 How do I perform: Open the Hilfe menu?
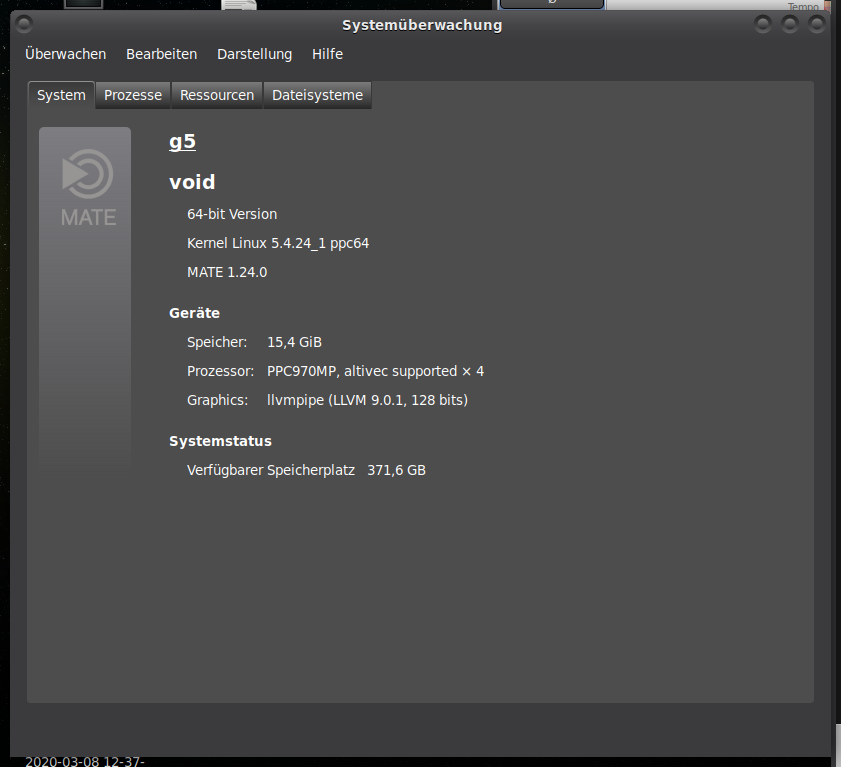pos(327,54)
